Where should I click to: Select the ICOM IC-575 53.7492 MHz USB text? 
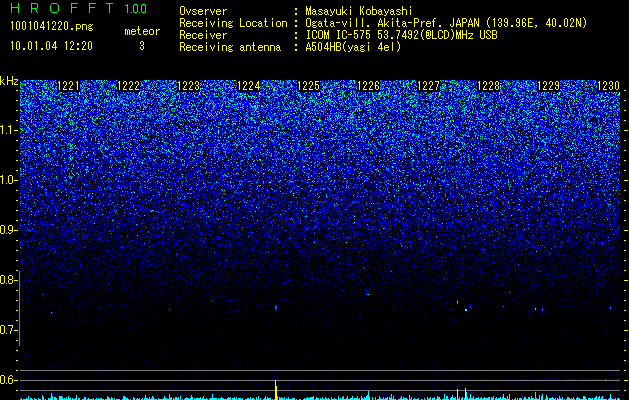pyautogui.click(x=401, y=35)
